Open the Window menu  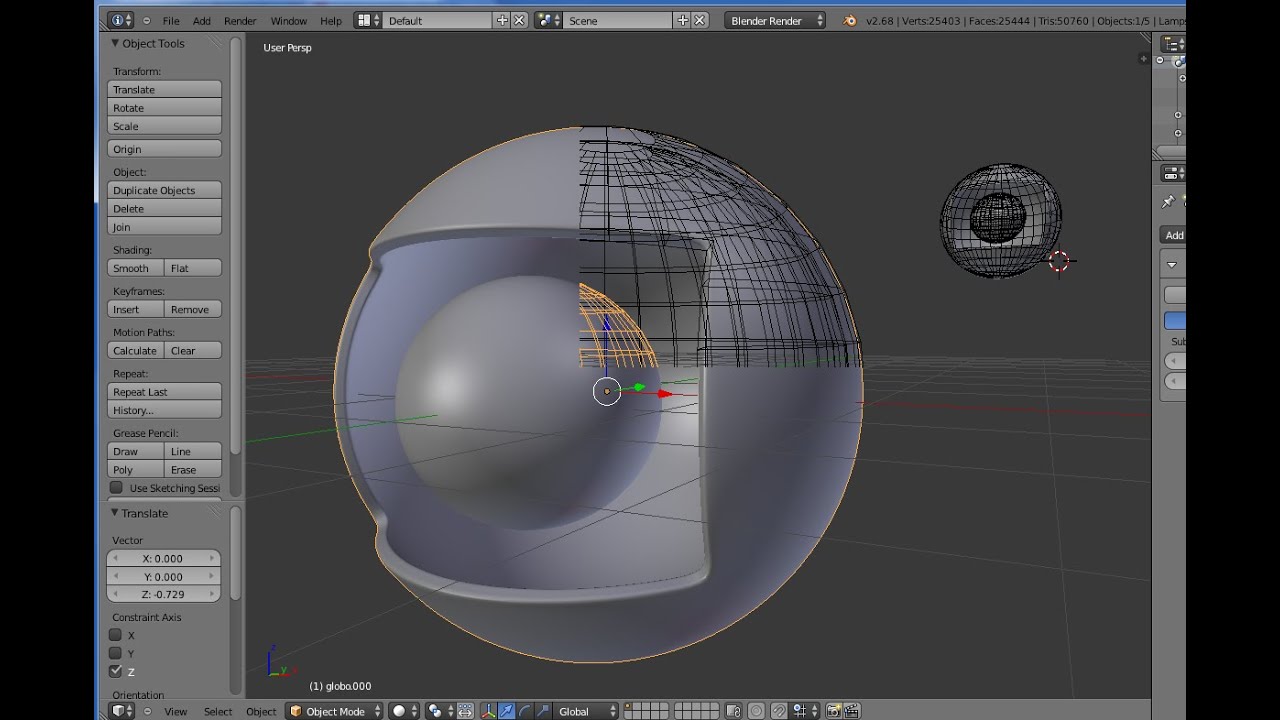pos(289,20)
